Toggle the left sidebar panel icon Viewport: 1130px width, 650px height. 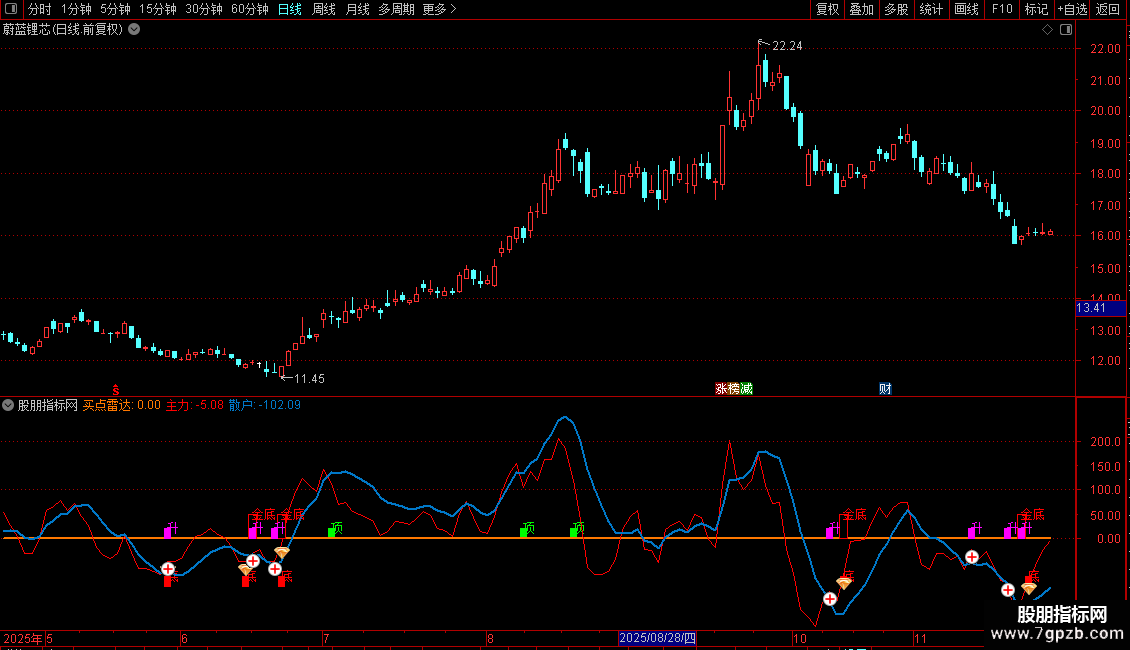11,9
